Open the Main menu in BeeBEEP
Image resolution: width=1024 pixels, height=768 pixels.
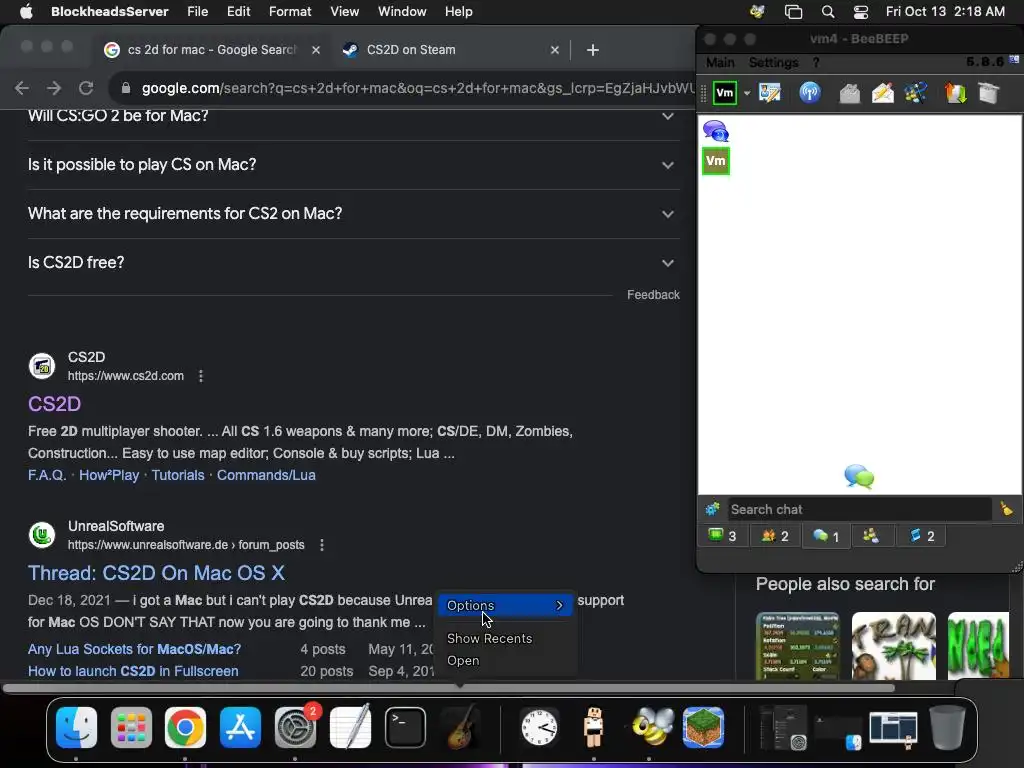(720, 62)
